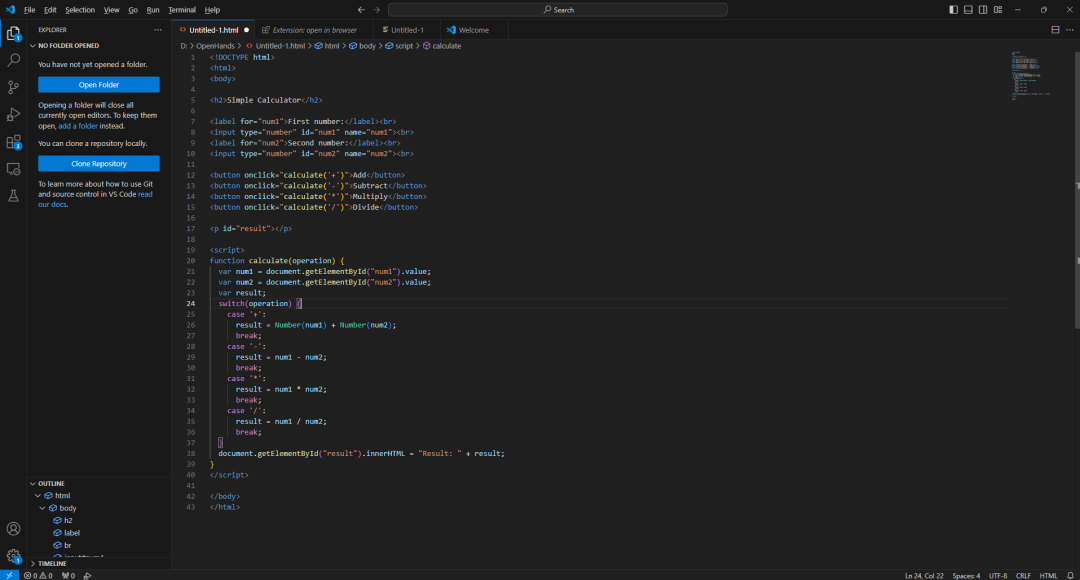Open the Search view in activity bar
1080x580 pixels.
click(13, 61)
